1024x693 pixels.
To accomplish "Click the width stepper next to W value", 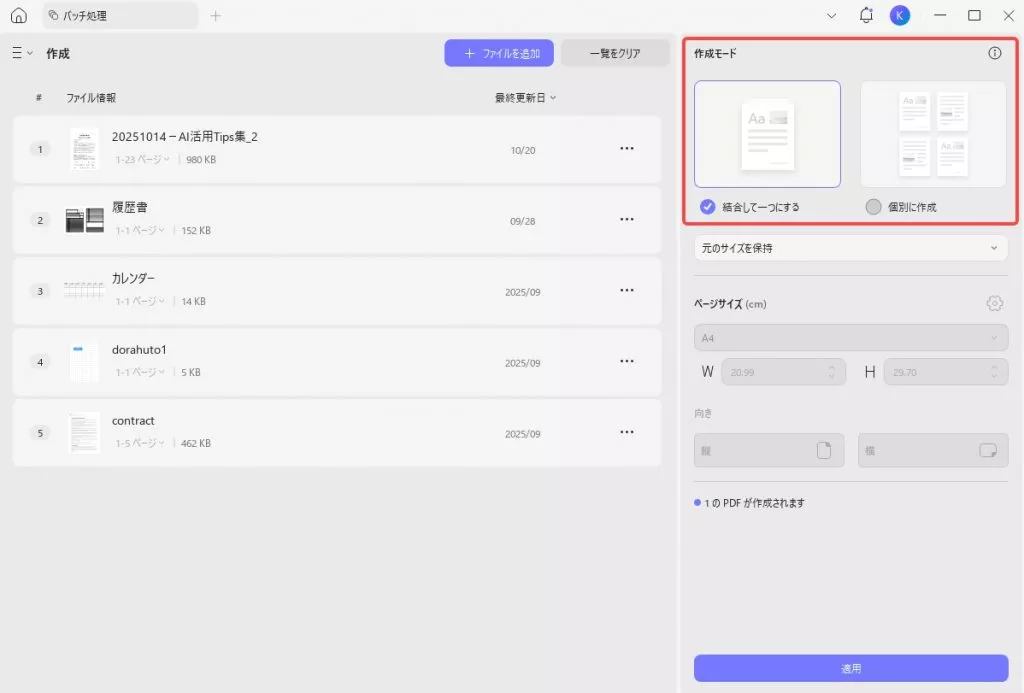I will pyautogui.click(x=830, y=371).
